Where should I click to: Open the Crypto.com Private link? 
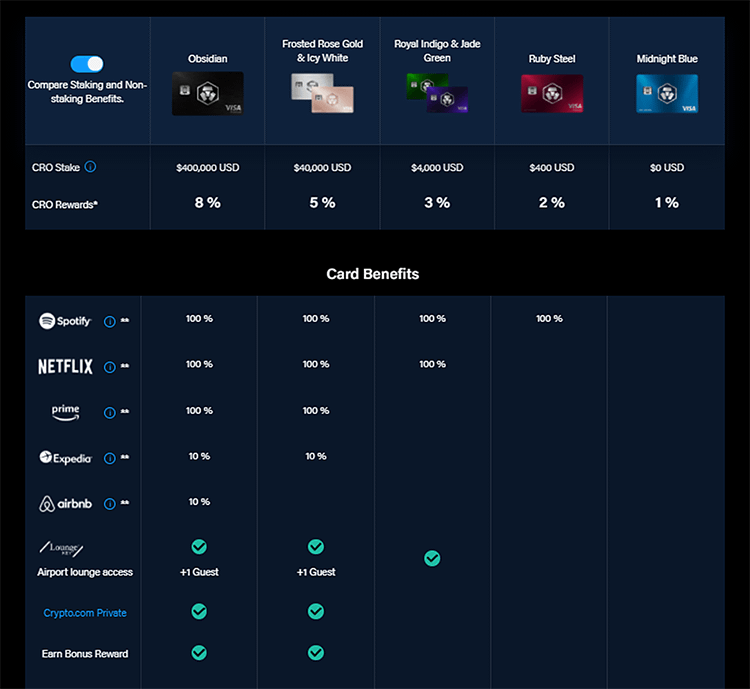pyautogui.click(x=85, y=613)
